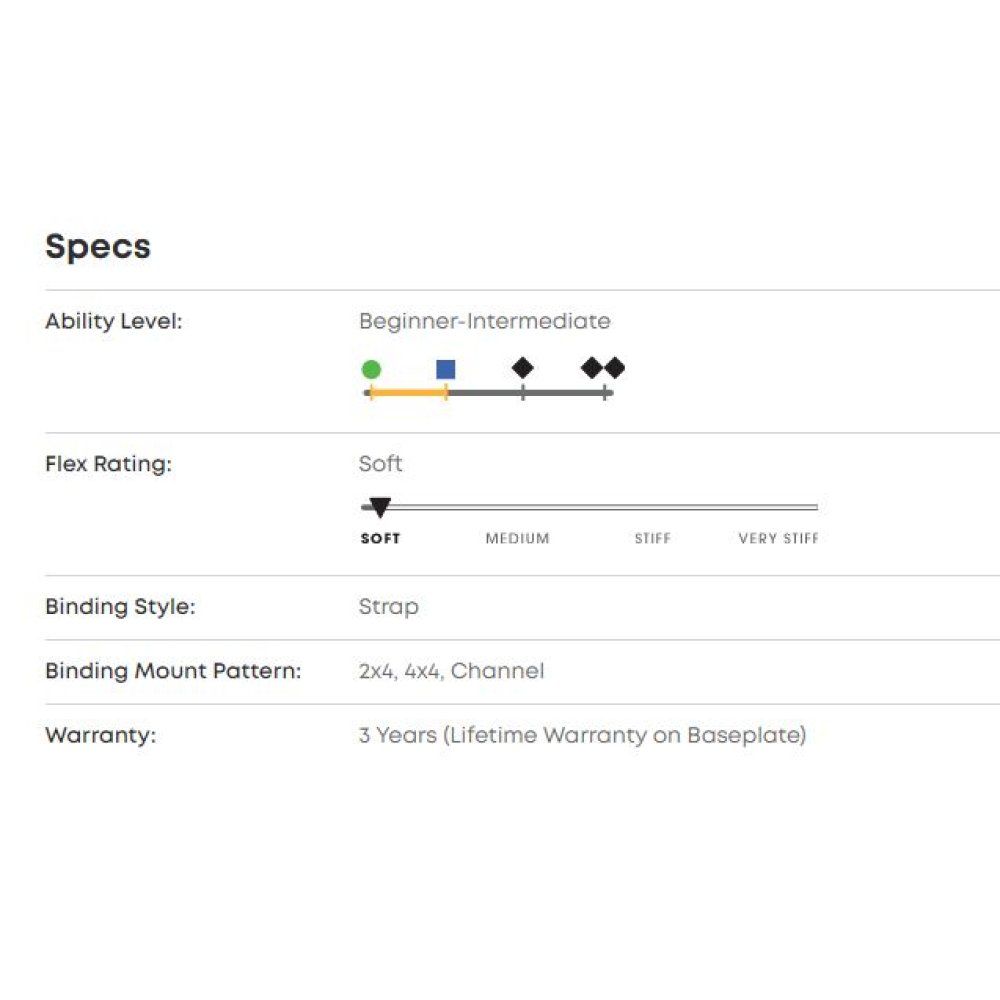This screenshot has width=1000, height=1000.
Task: Click the Ability Level label
Action: tap(114, 321)
